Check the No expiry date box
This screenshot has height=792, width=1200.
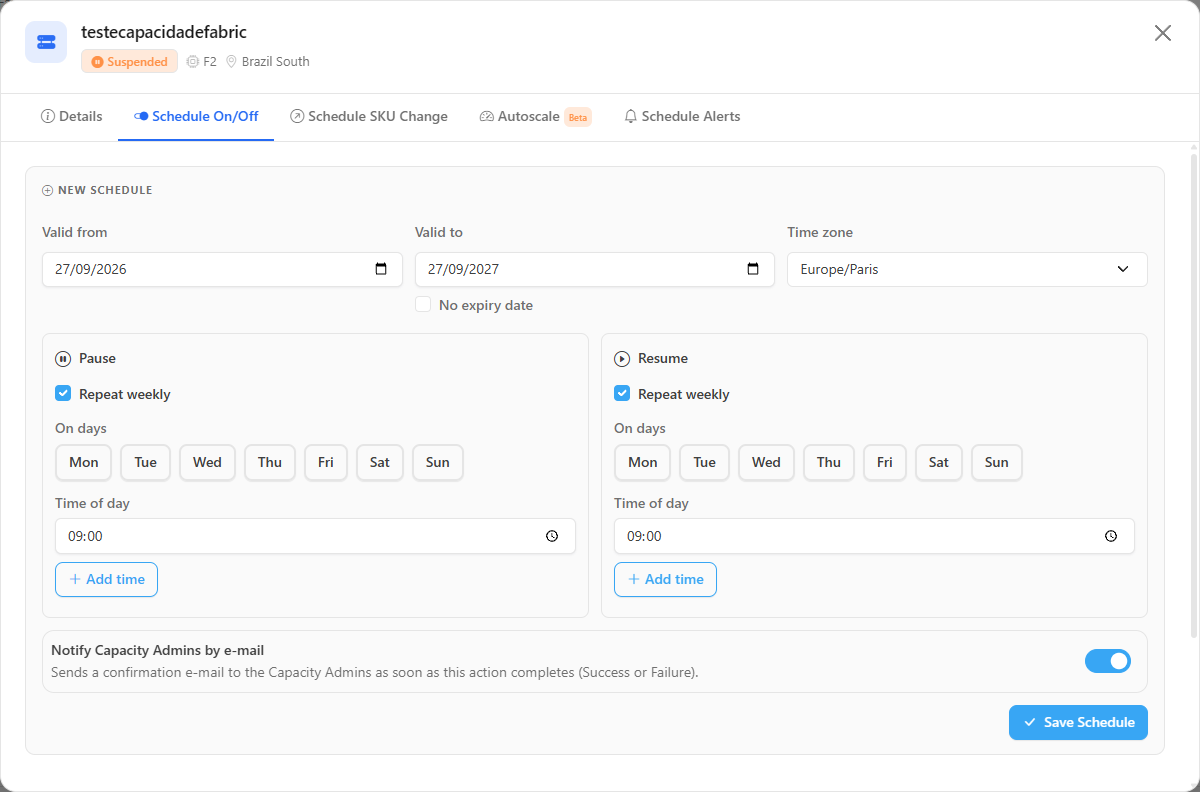pyautogui.click(x=423, y=305)
